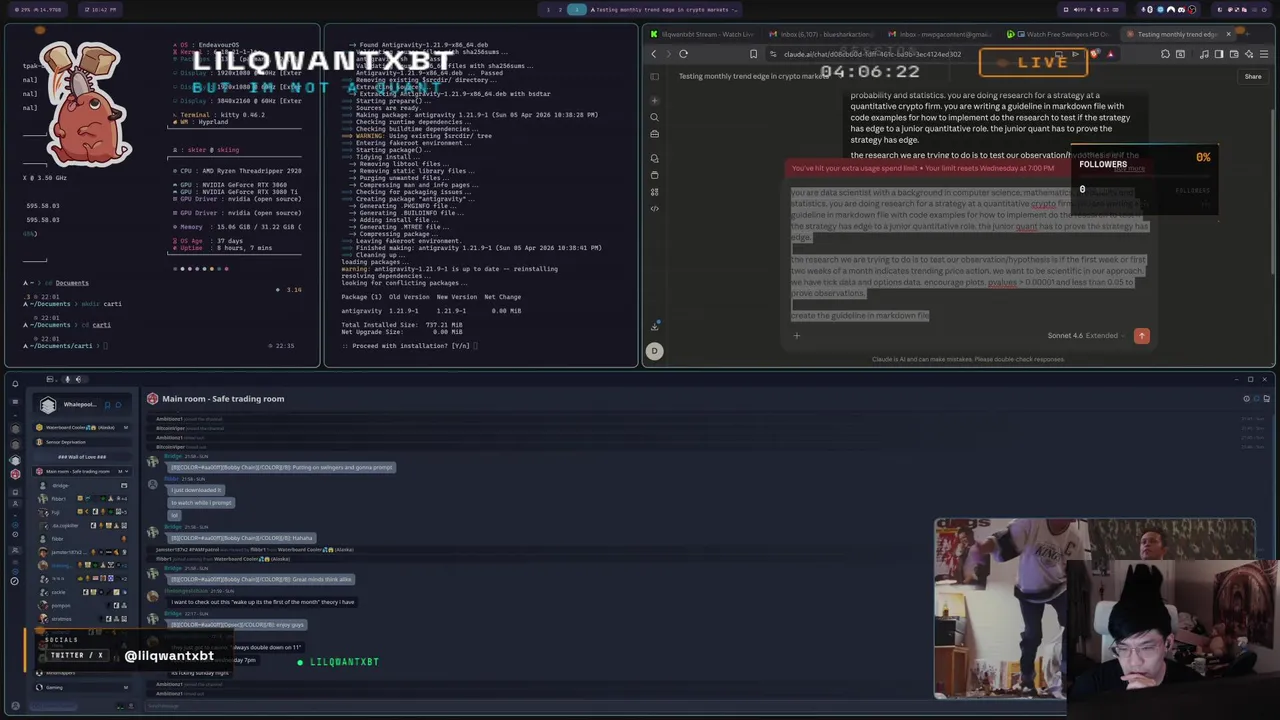Click Share button in Claude chat

[x=1253, y=76]
